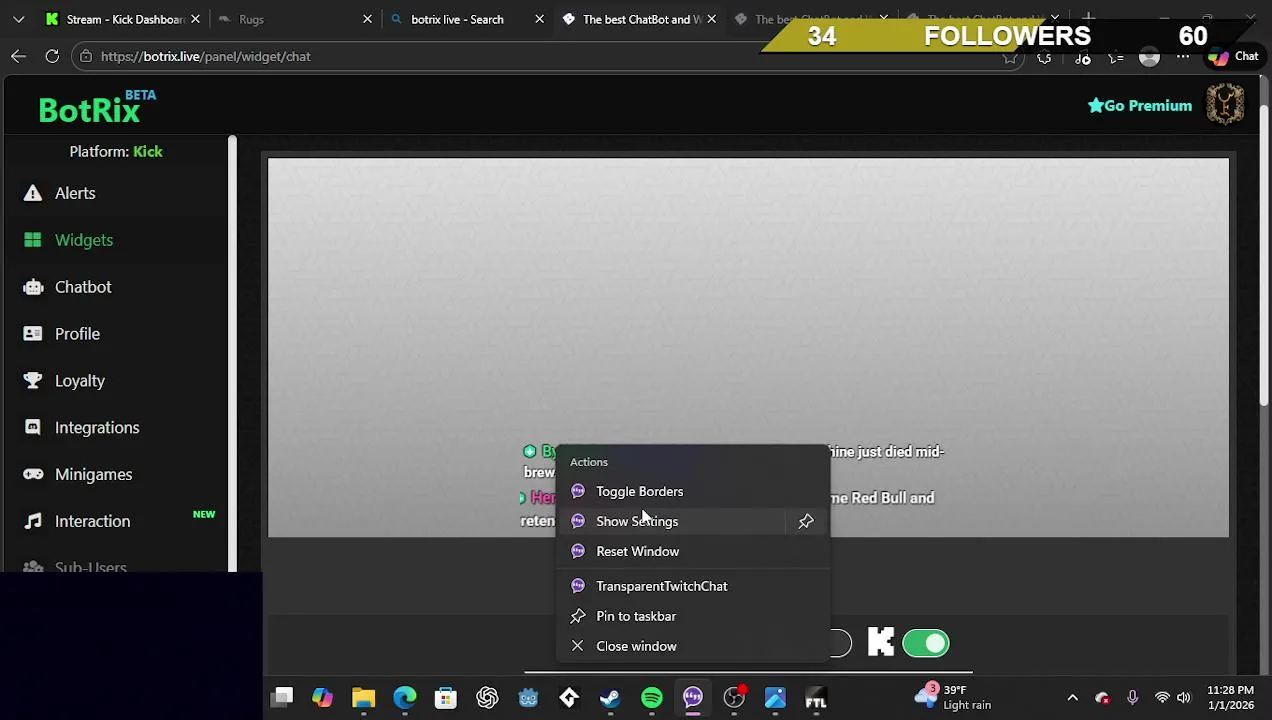Launch TransparentTwitchChat from the jump list
Viewport: 1272px width, 720px height.
coord(661,586)
